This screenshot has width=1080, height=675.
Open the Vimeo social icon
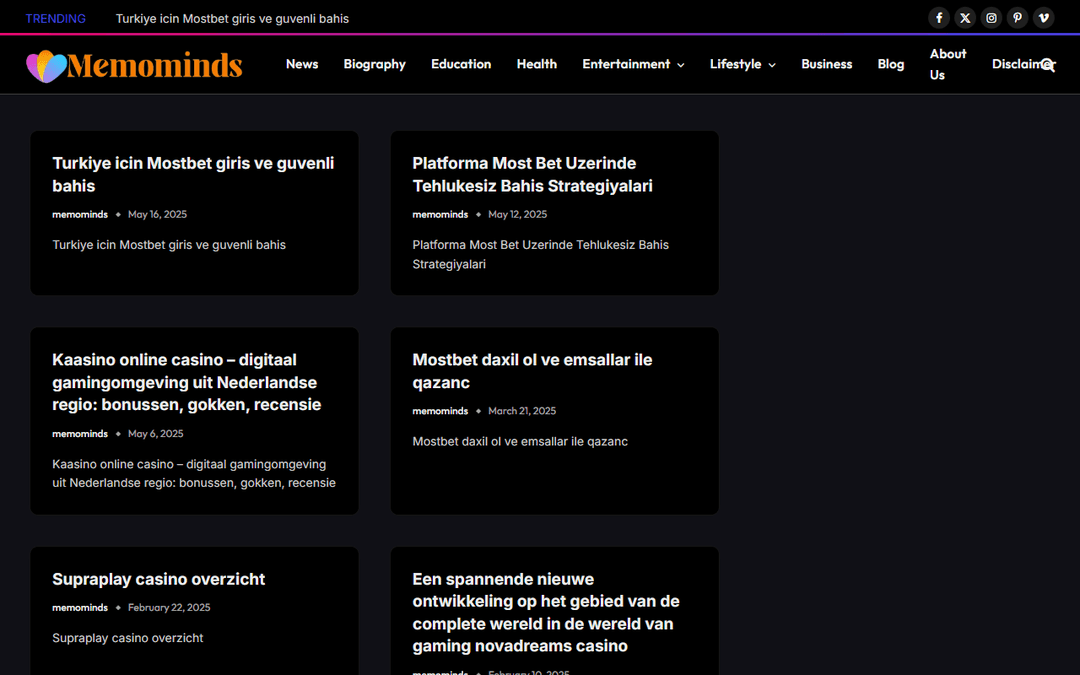pos(1043,18)
